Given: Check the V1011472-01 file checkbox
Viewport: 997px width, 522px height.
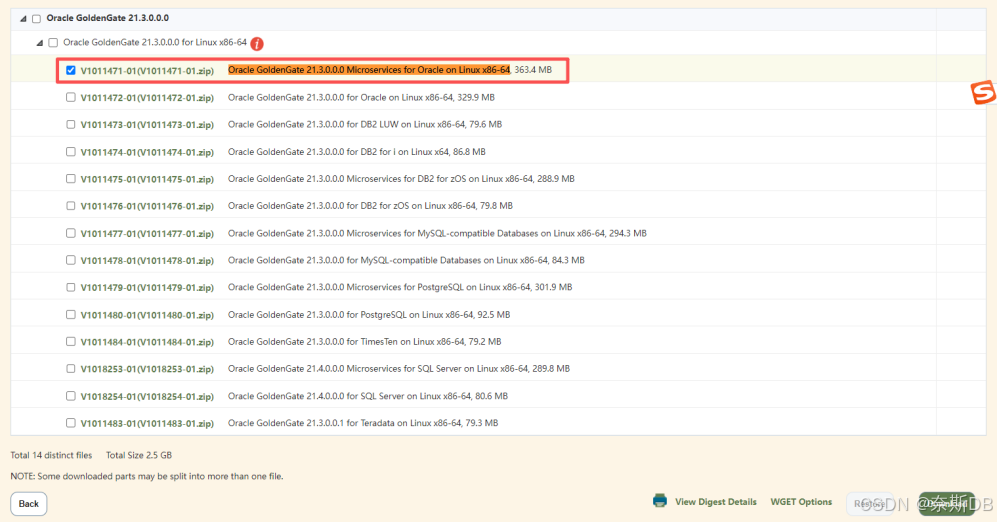Looking at the screenshot, I should tap(71, 97).
